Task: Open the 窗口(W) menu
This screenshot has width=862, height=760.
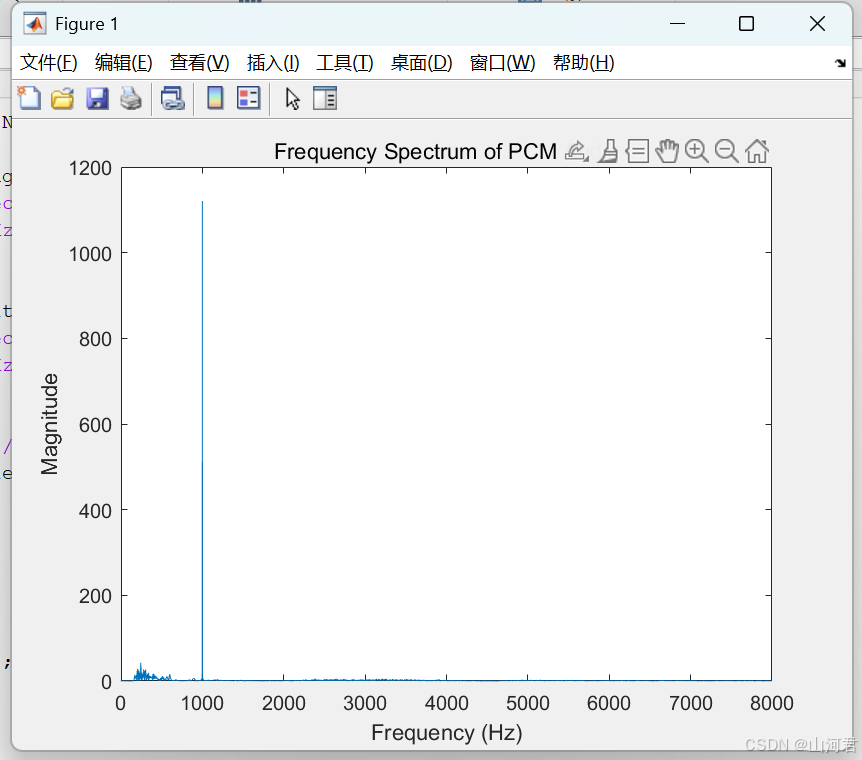Action: [502, 63]
